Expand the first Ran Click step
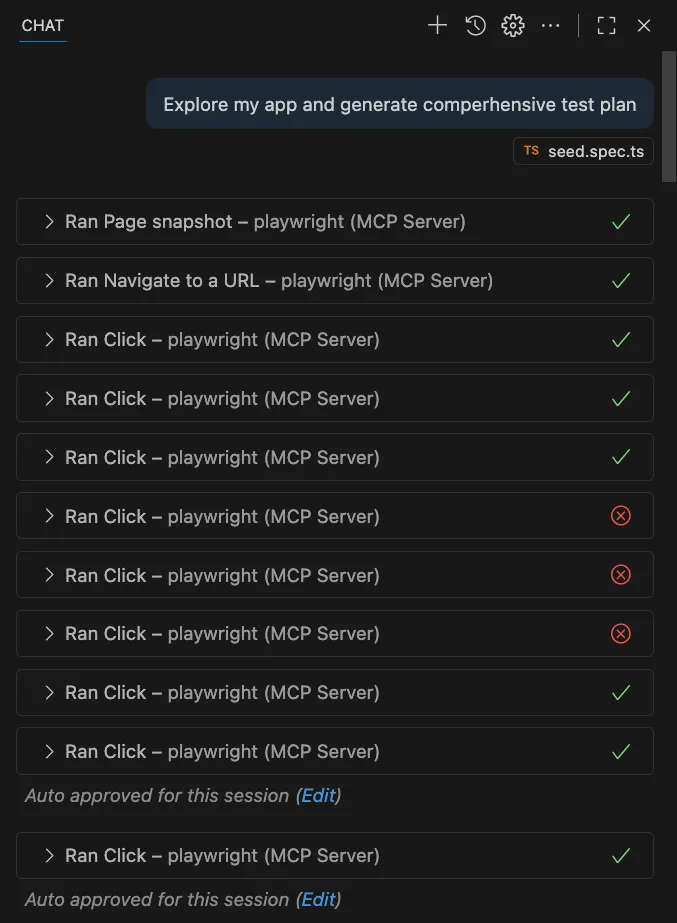This screenshot has width=677, height=923. point(49,340)
